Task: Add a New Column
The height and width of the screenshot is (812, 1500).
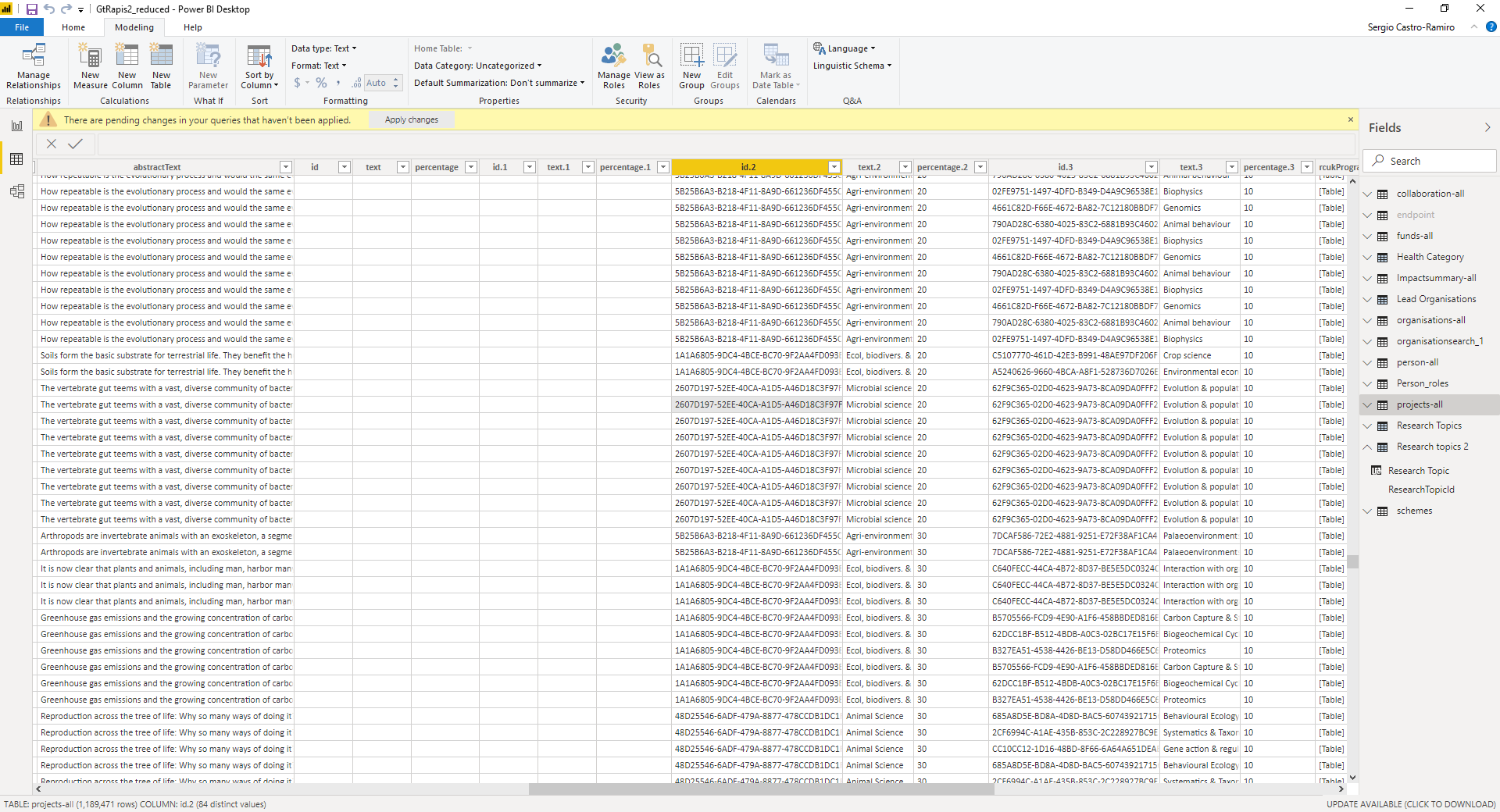Action: [127, 66]
